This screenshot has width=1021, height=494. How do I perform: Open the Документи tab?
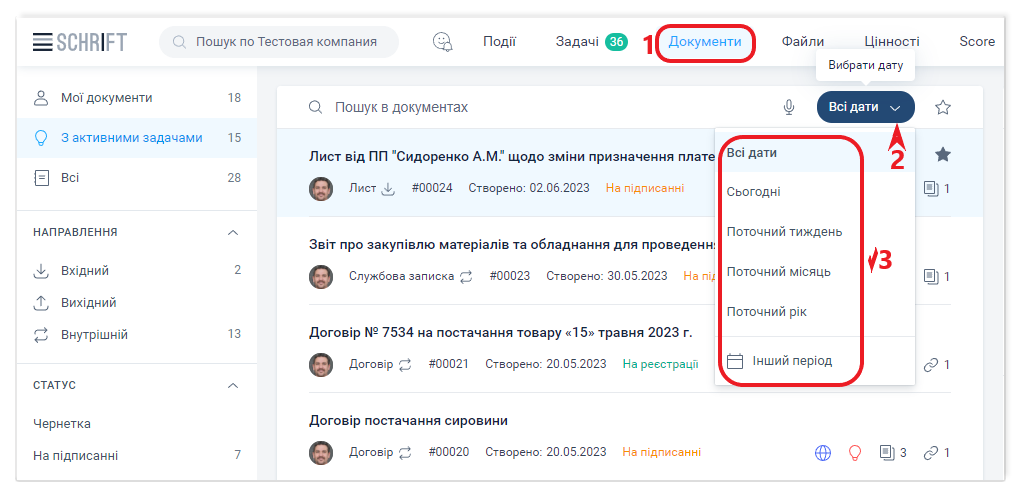pos(705,42)
